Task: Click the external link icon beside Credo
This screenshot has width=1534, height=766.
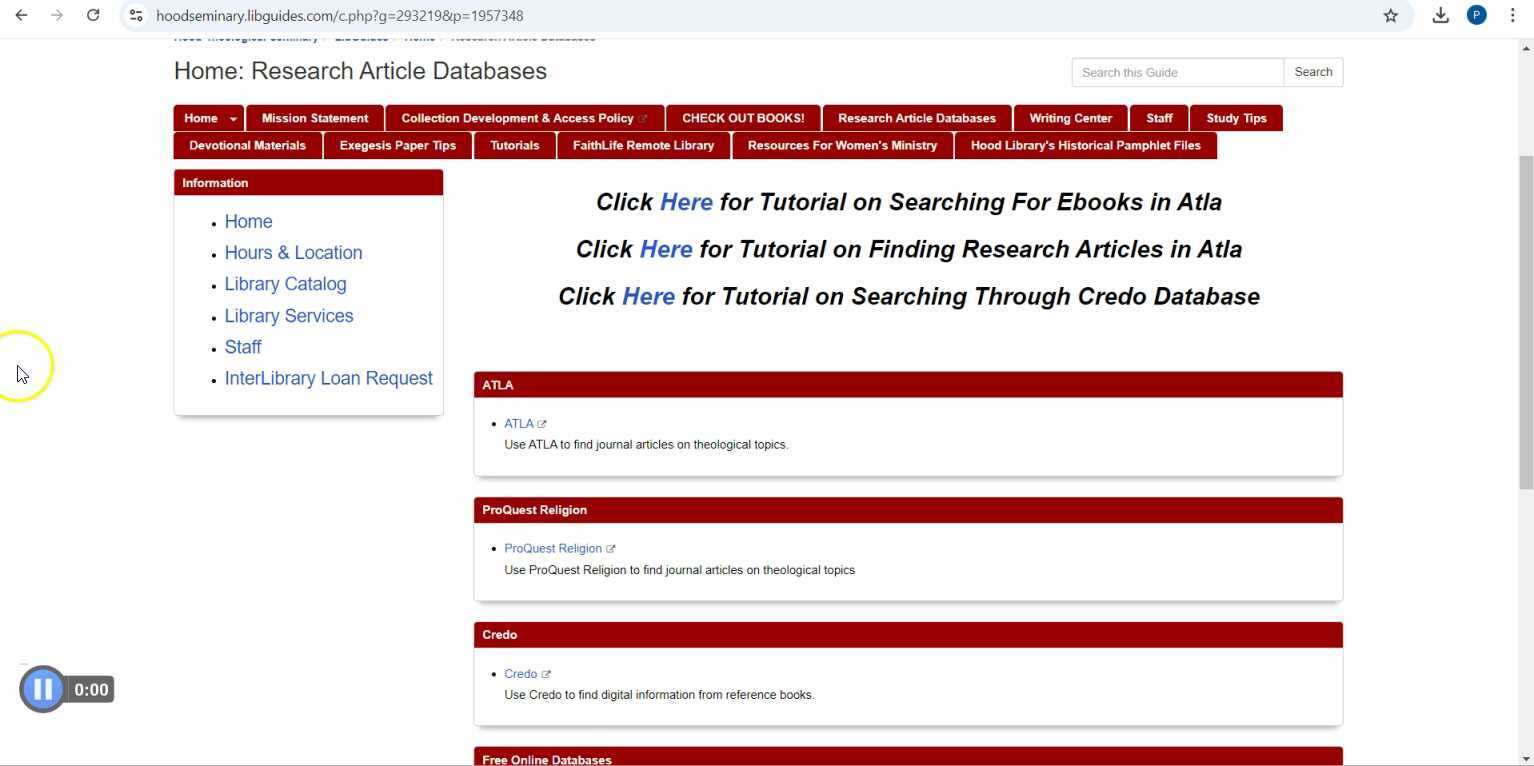Action: point(546,673)
